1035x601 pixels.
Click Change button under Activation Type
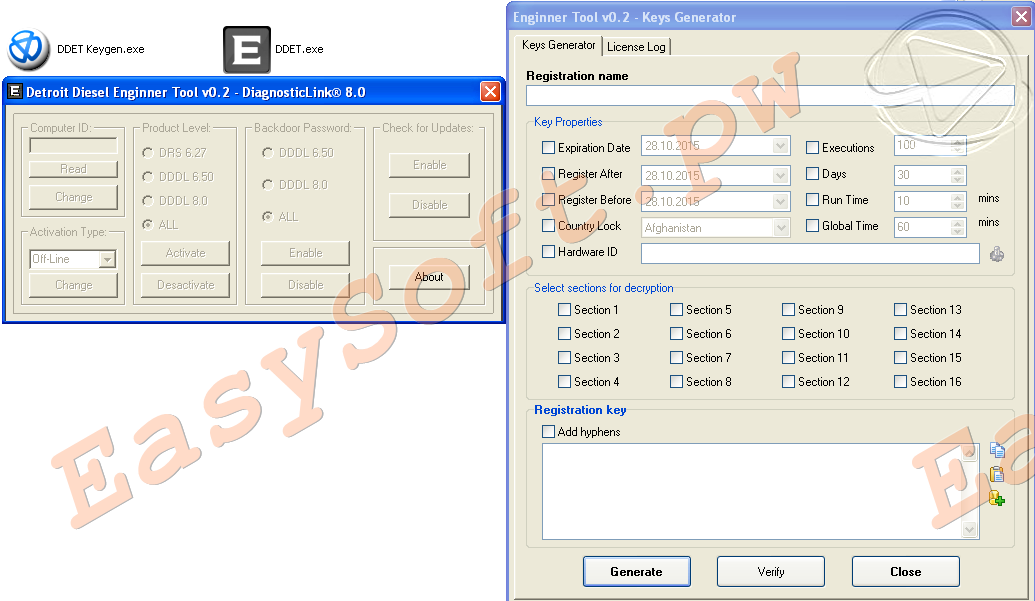(73, 285)
